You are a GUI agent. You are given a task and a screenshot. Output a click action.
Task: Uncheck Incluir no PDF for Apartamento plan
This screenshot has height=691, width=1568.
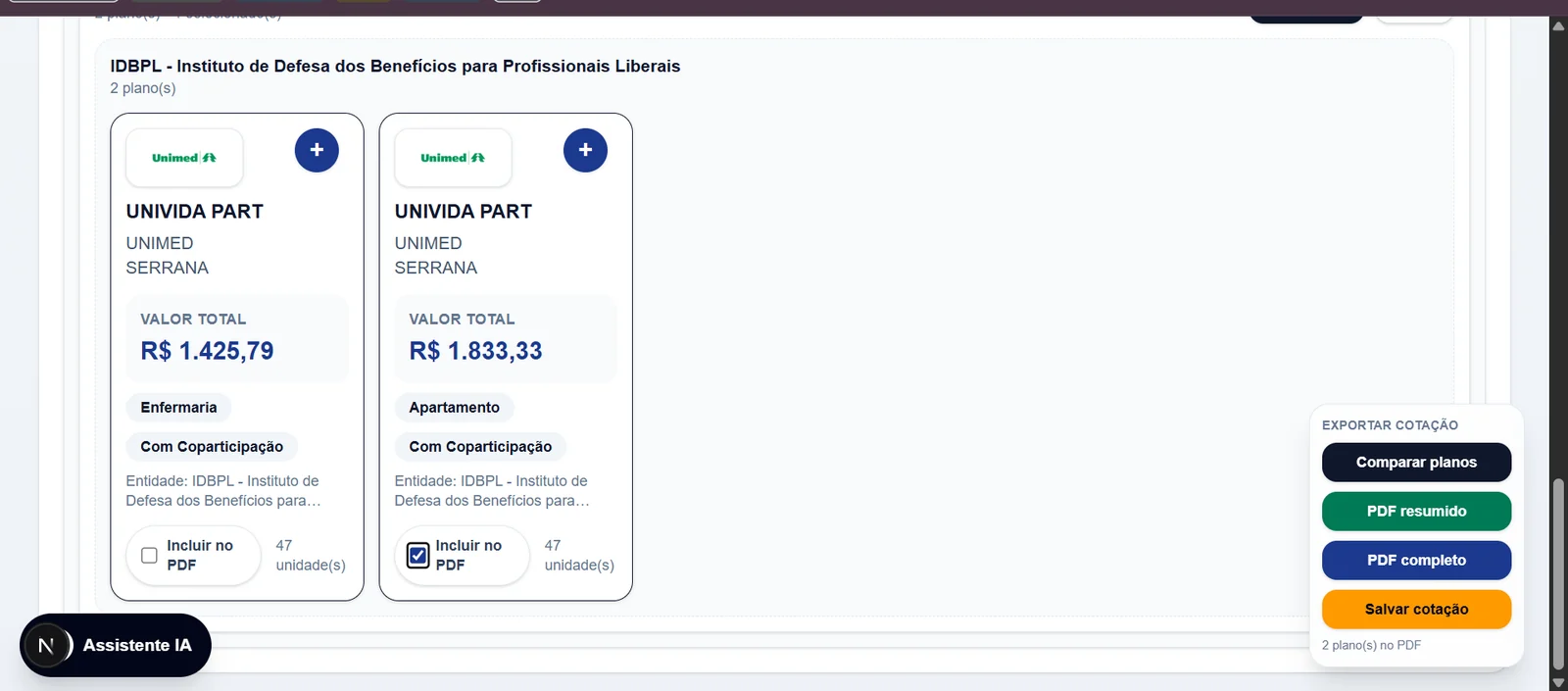click(x=417, y=556)
